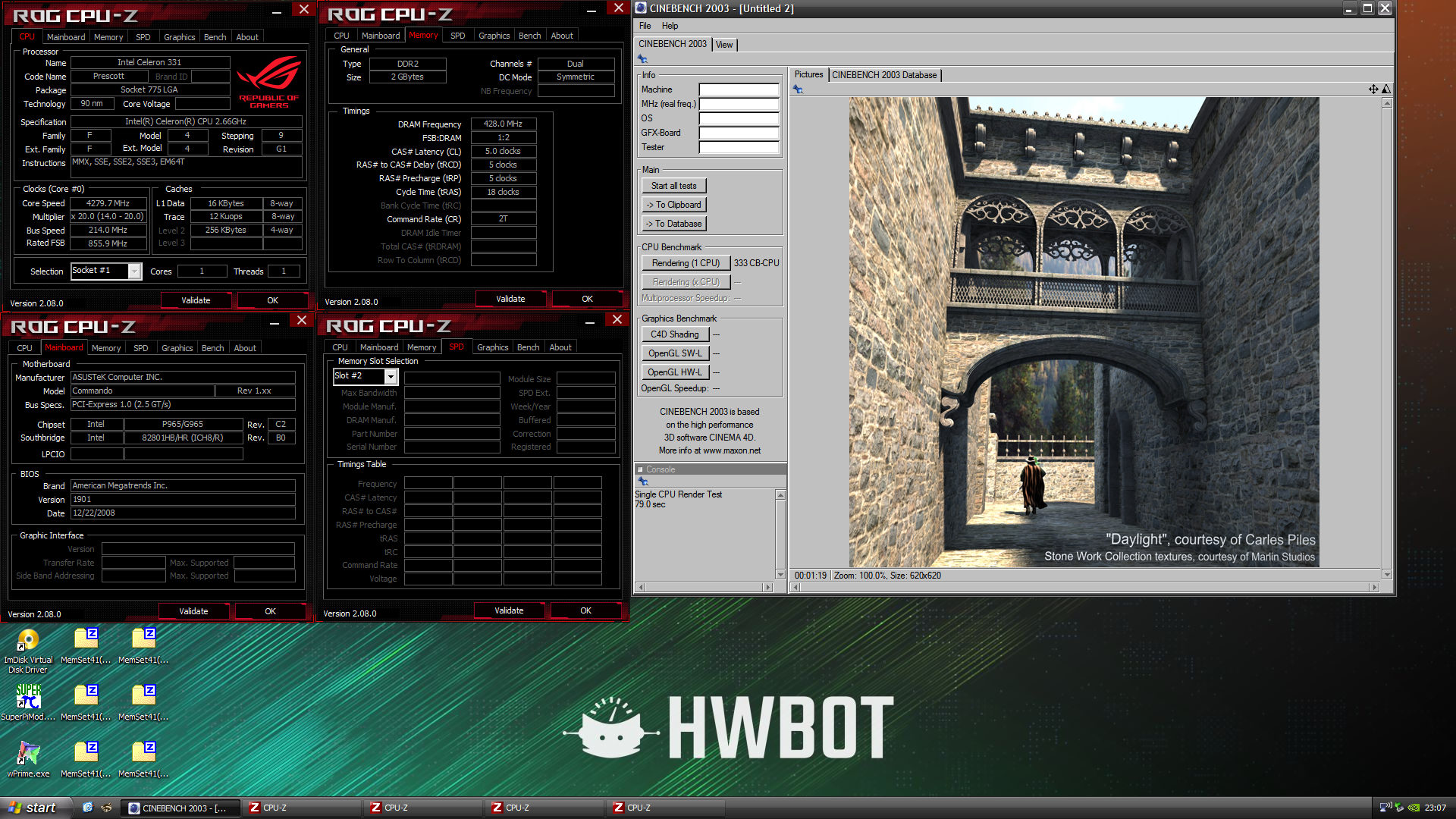
Task: Select the CINEBENCH 2003 tab beside View
Action: (673, 44)
